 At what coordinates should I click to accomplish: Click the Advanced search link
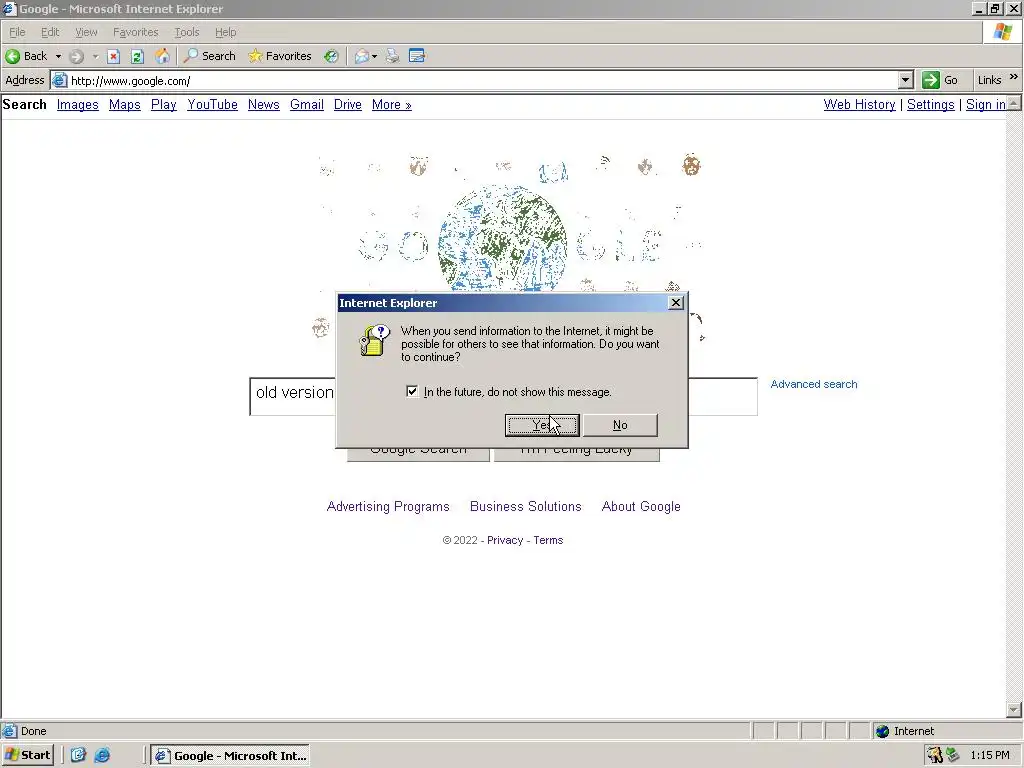click(814, 384)
